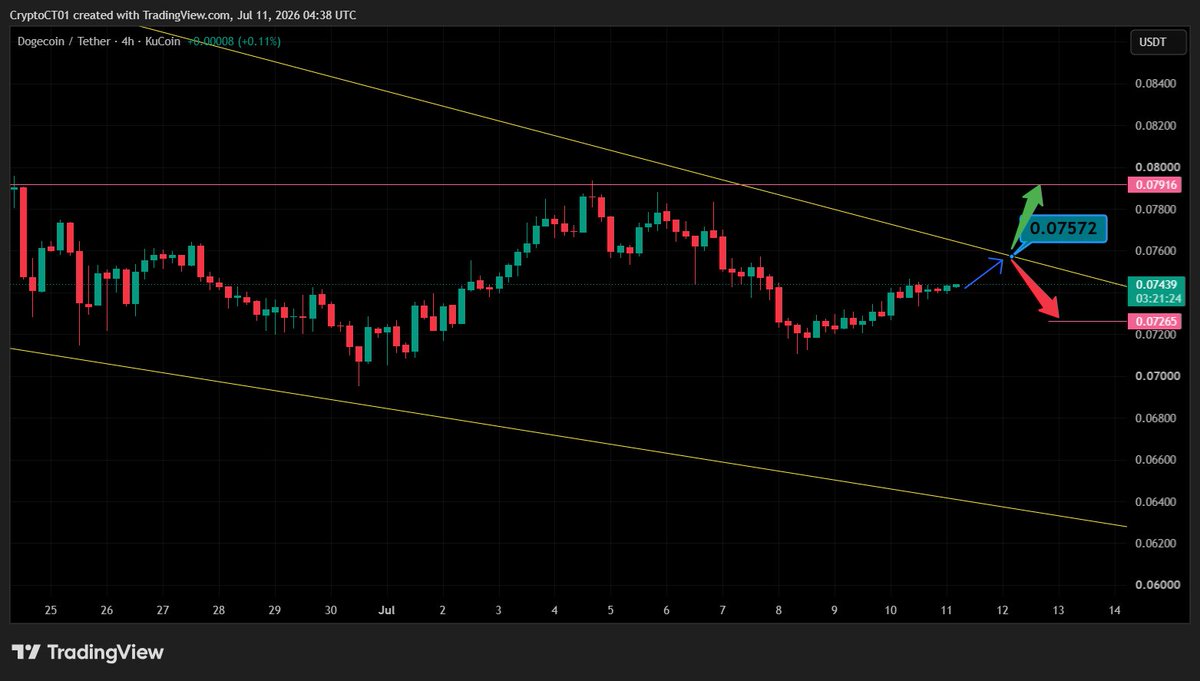Click the Jul date axis label

386,609
